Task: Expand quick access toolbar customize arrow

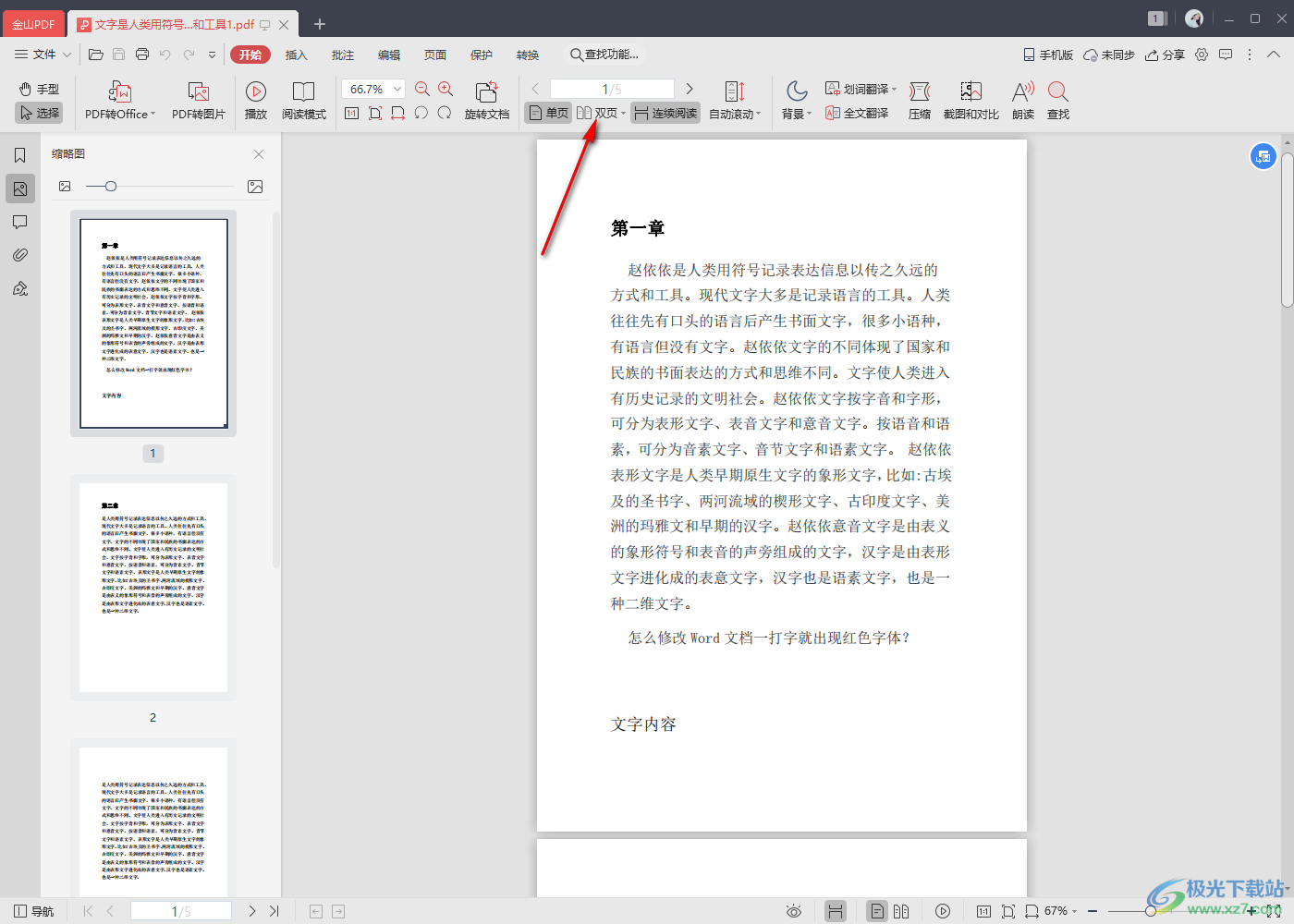Action: [212, 55]
